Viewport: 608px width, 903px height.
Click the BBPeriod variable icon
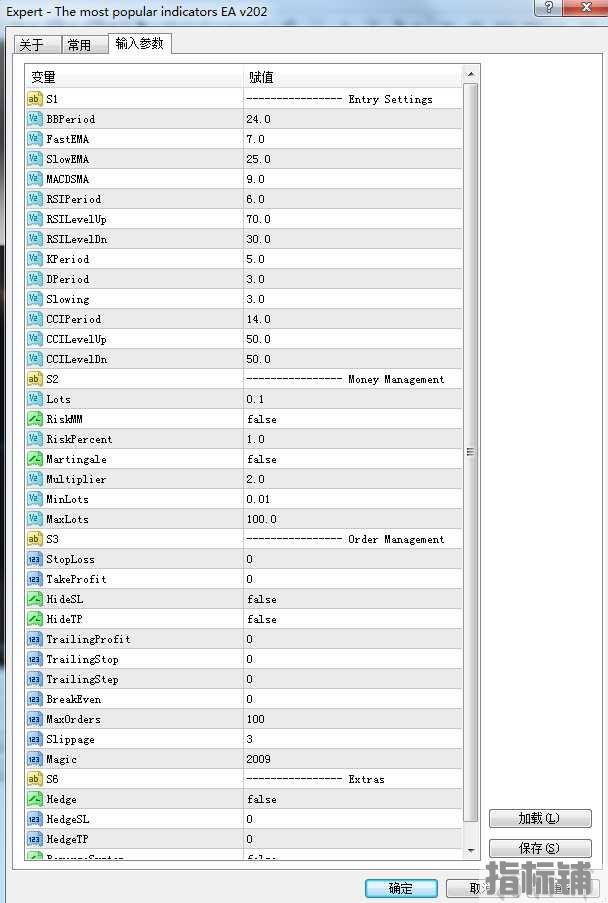tap(35, 119)
